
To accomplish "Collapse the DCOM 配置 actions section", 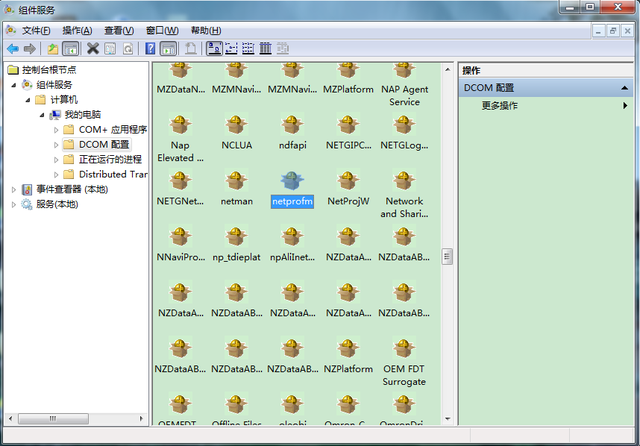I will tap(624, 88).
